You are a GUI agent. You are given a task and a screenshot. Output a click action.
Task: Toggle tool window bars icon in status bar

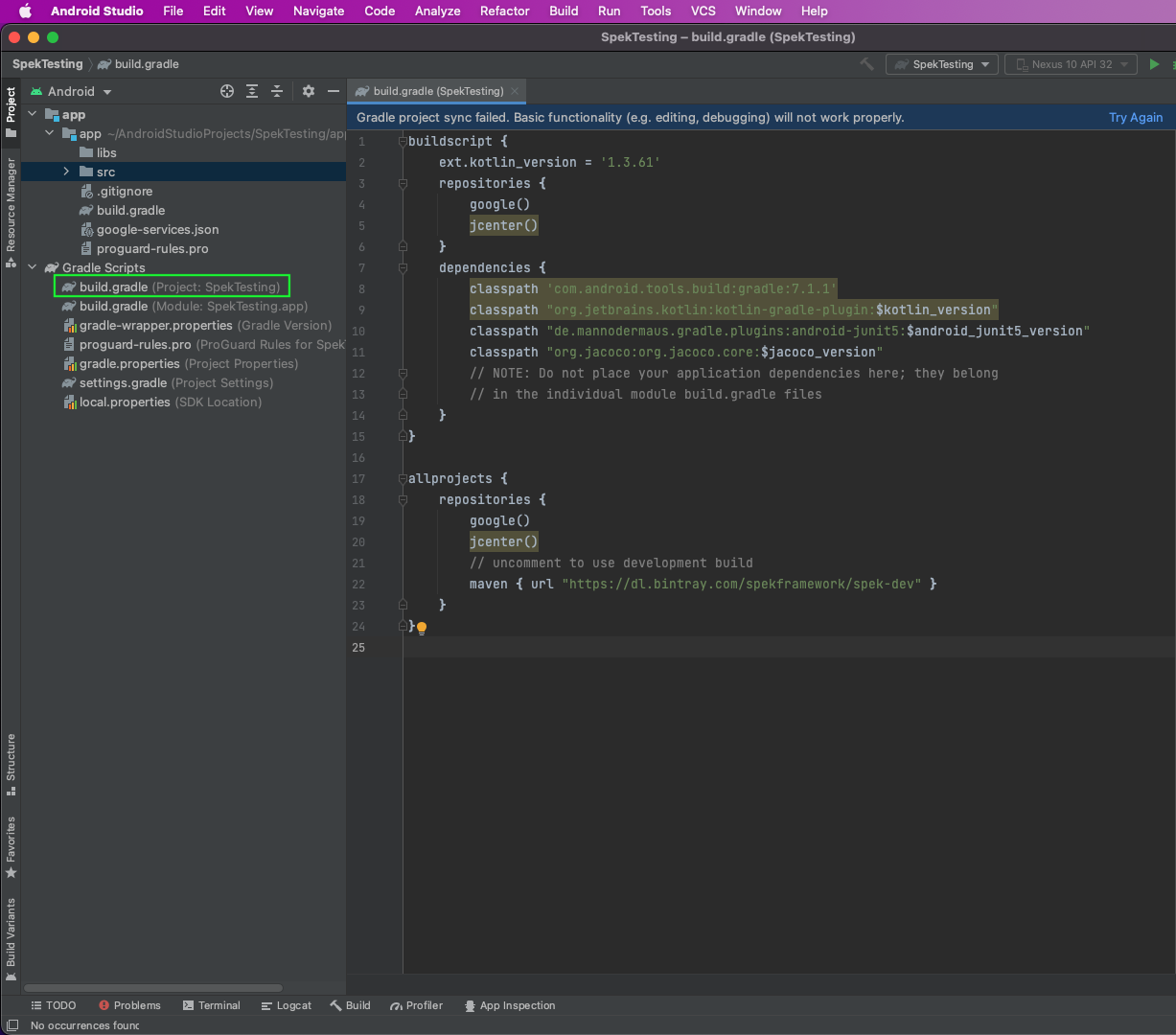[x=11, y=1025]
